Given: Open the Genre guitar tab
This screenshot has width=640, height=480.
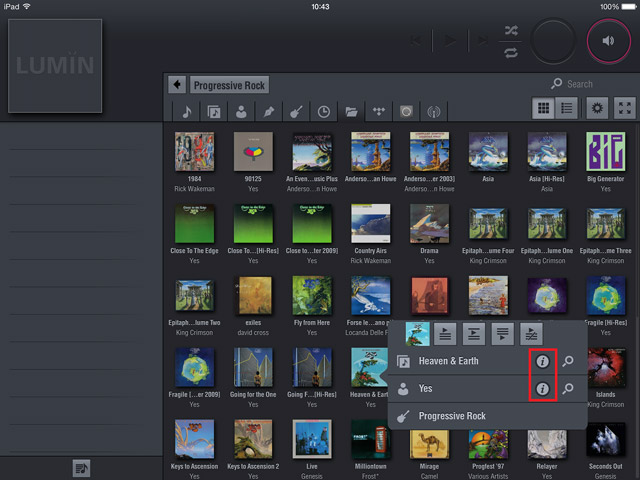Looking at the screenshot, I should click(296, 111).
